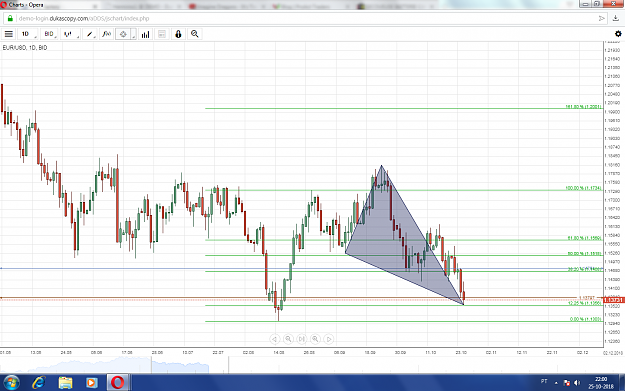The image size is (625, 391).
Task: Open the f(x) indicators tool
Action: click(106, 34)
